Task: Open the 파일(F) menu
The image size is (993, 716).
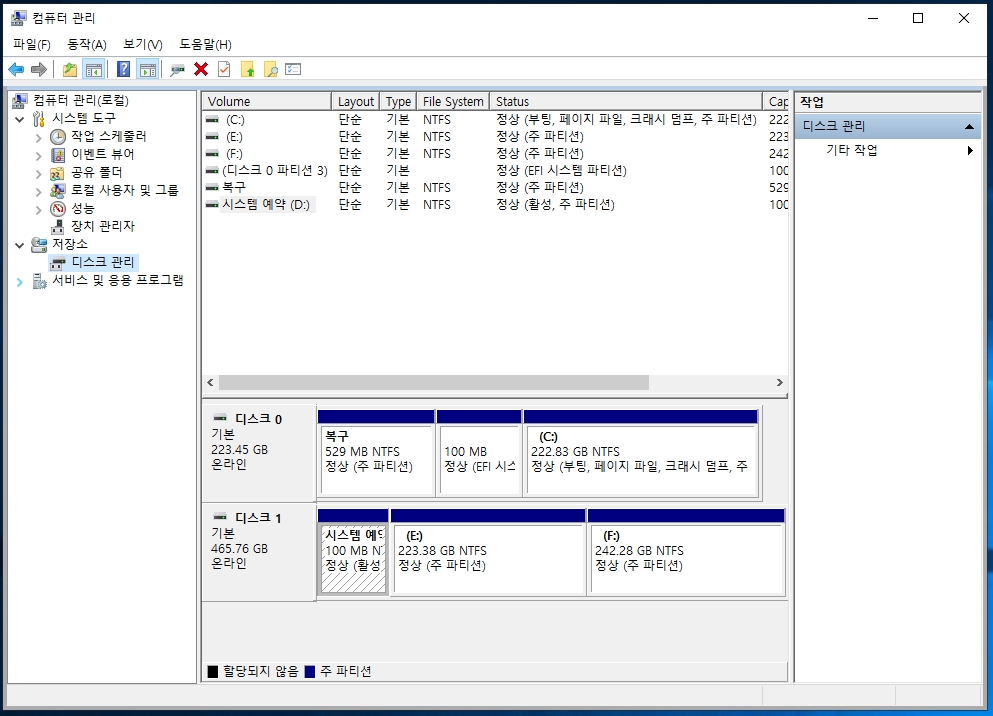Action: [32, 44]
